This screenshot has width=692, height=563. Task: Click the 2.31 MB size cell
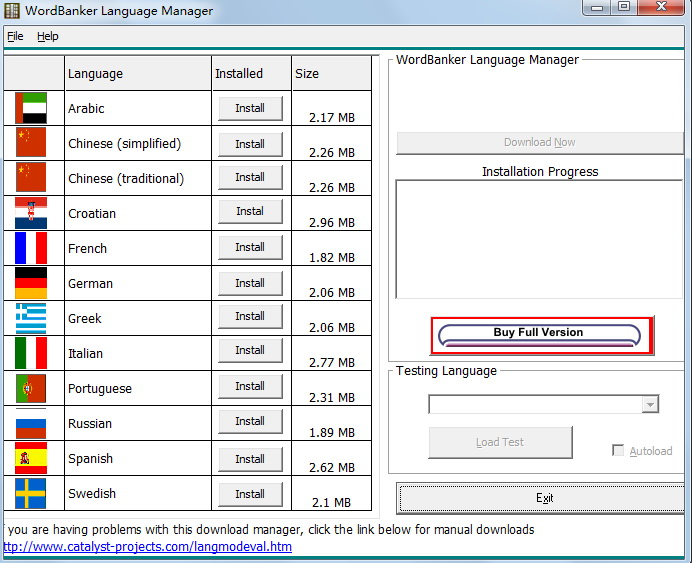click(x=332, y=388)
